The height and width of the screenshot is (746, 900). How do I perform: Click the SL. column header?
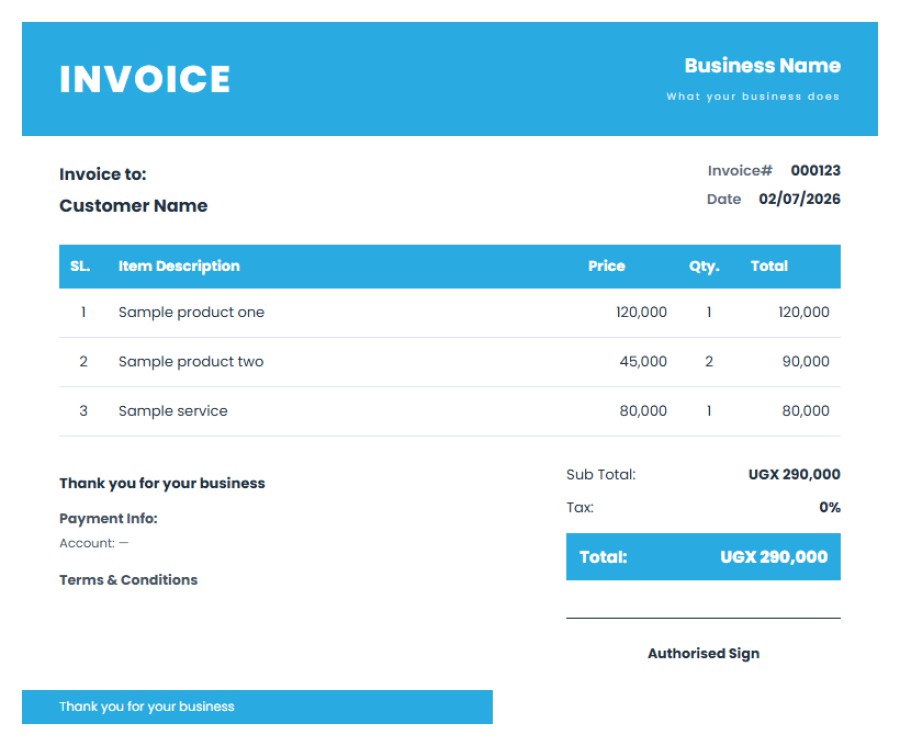pyautogui.click(x=80, y=266)
